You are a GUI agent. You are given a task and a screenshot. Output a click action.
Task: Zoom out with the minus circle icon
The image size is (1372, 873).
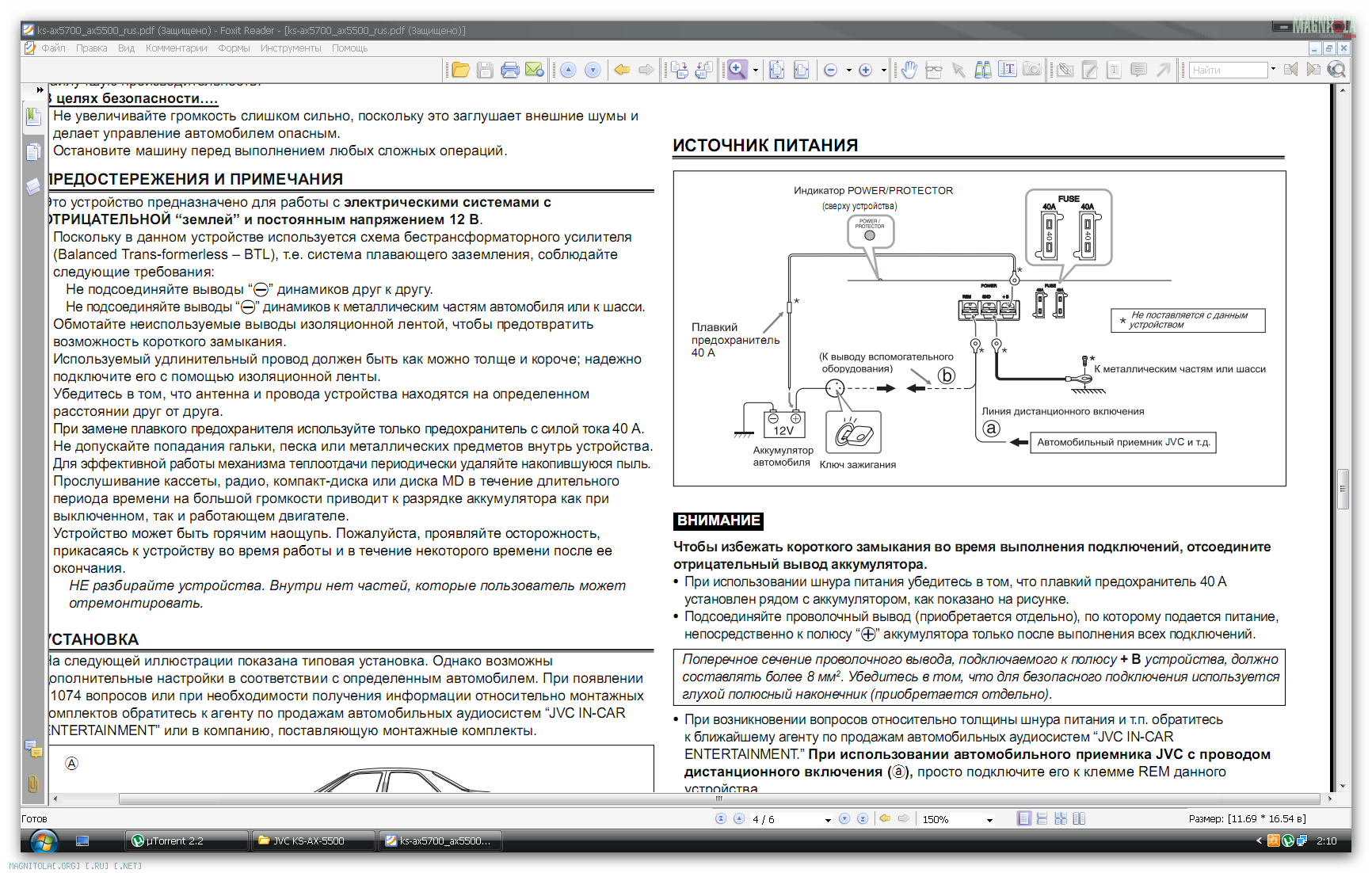point(831,70)
